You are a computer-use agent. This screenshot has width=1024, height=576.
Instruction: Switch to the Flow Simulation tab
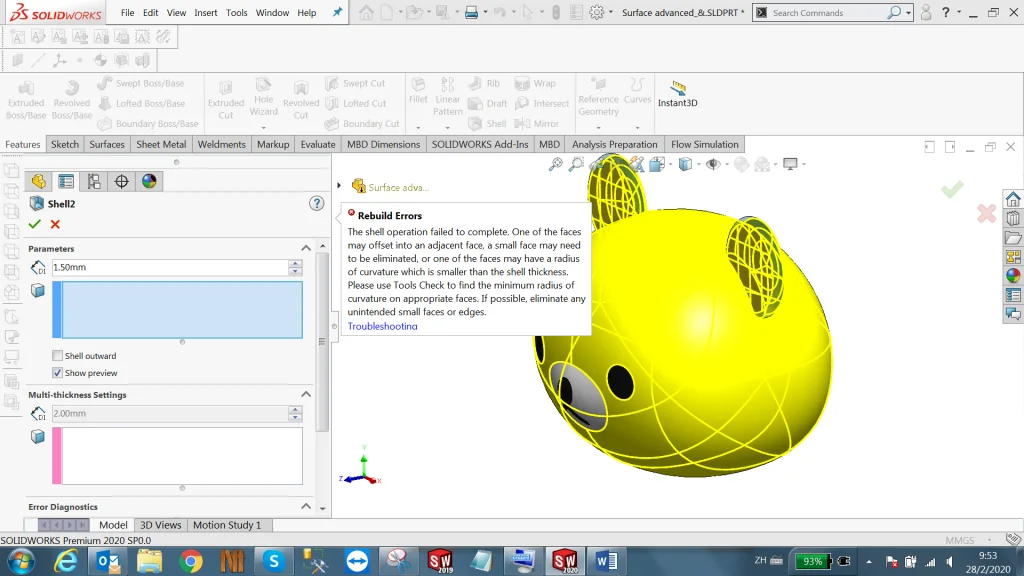click(x=704, y=144)
